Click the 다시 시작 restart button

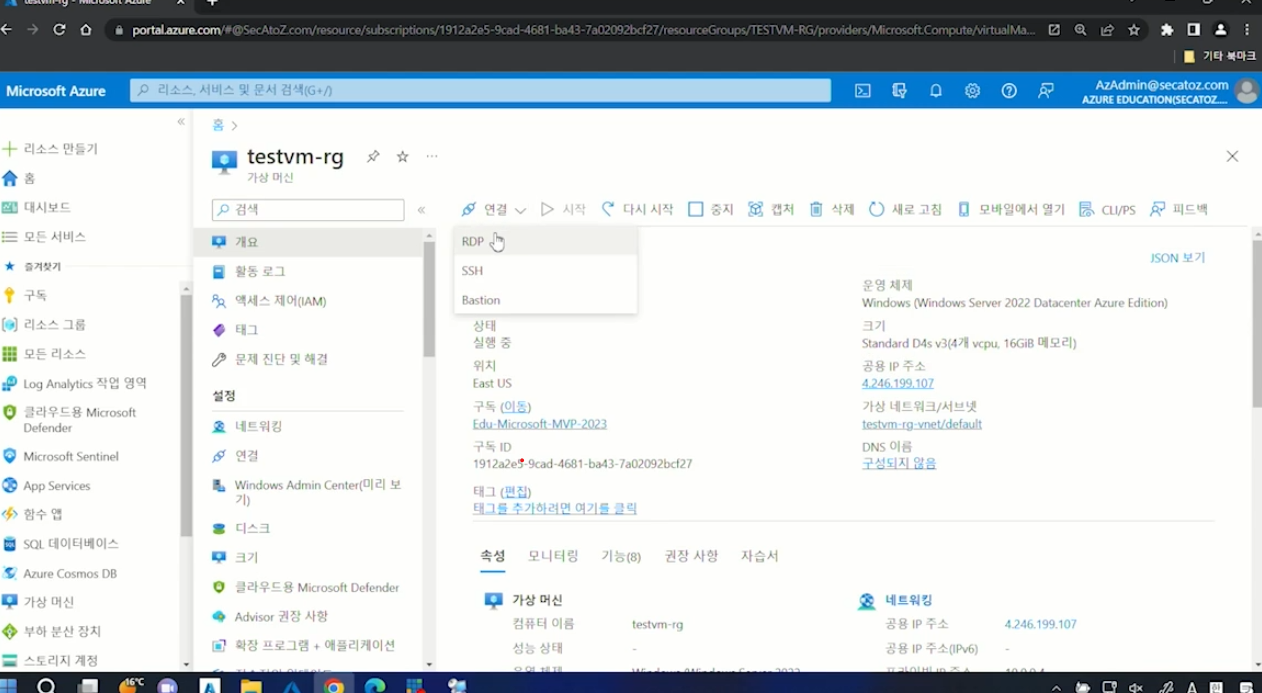(x=637, y=210)
